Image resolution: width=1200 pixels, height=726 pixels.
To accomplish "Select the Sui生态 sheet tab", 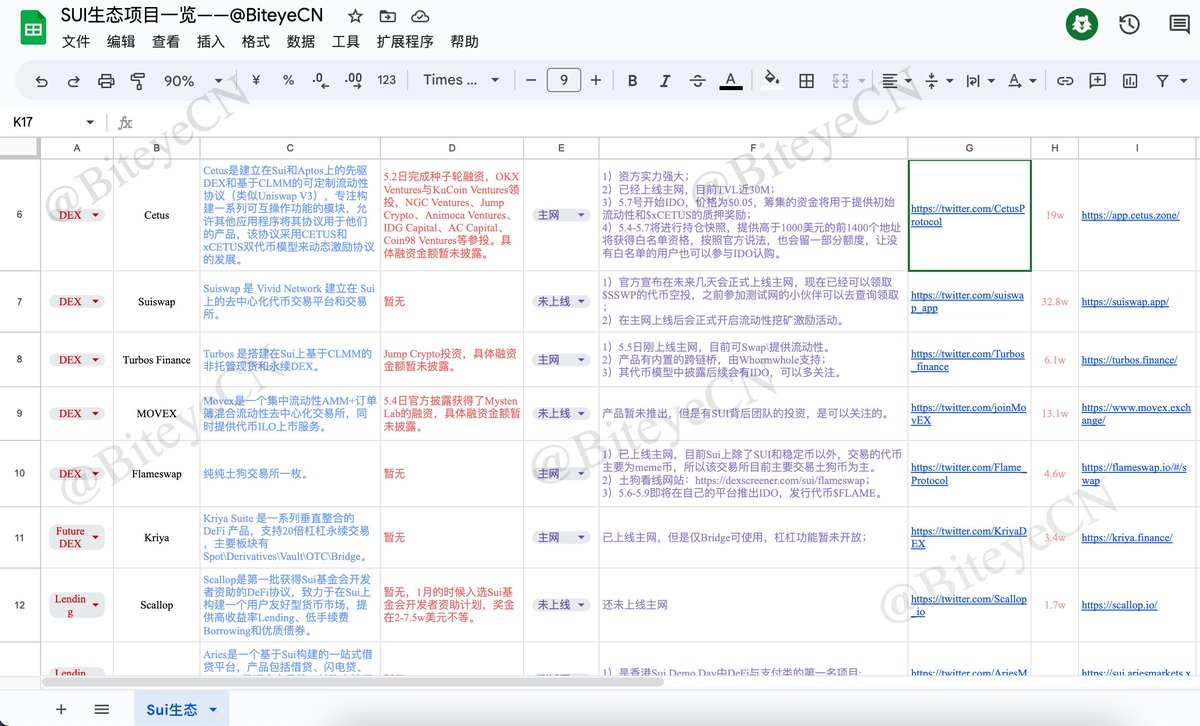I will point(181,709).
